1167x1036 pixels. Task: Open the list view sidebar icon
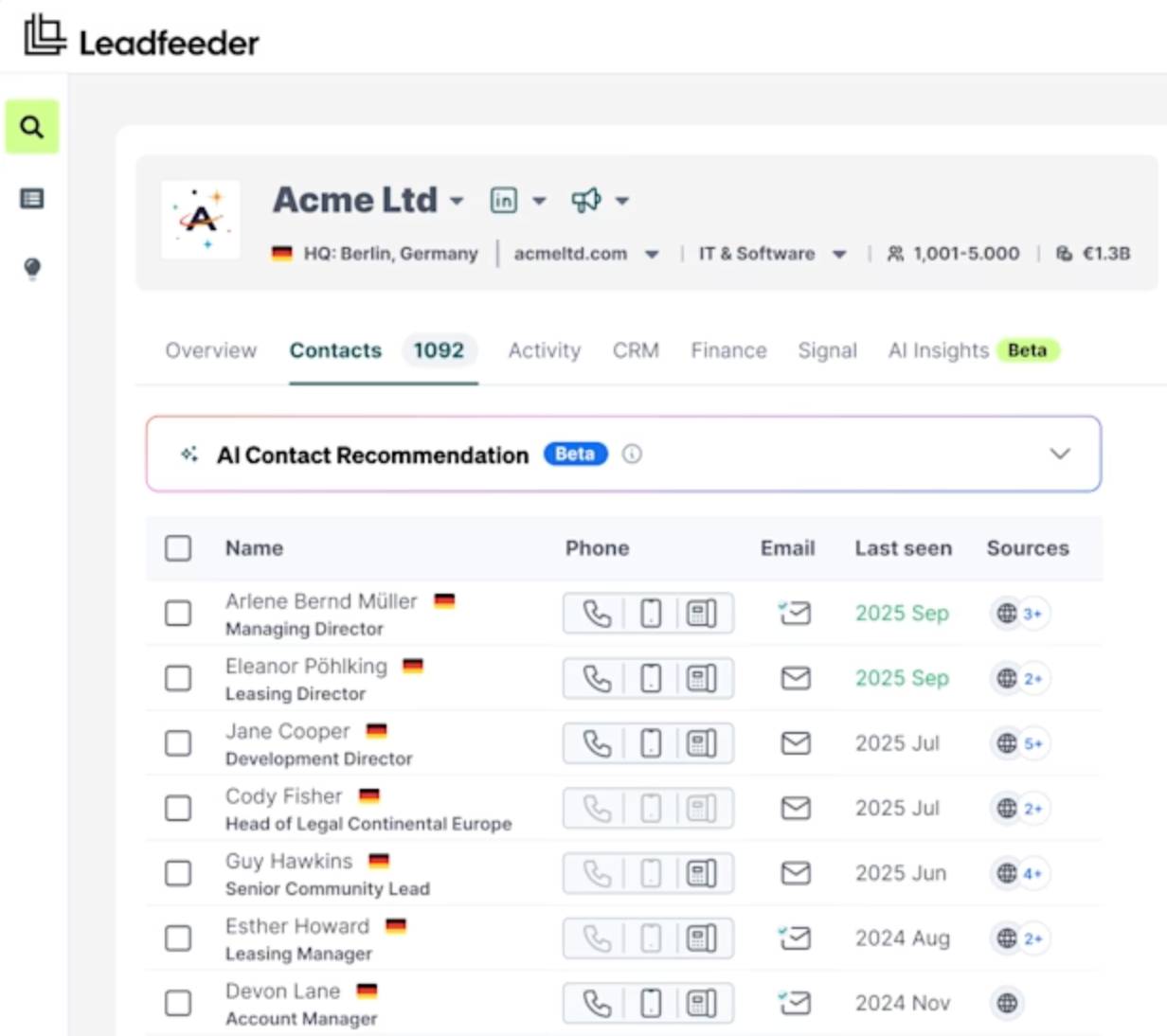[32, 199]
